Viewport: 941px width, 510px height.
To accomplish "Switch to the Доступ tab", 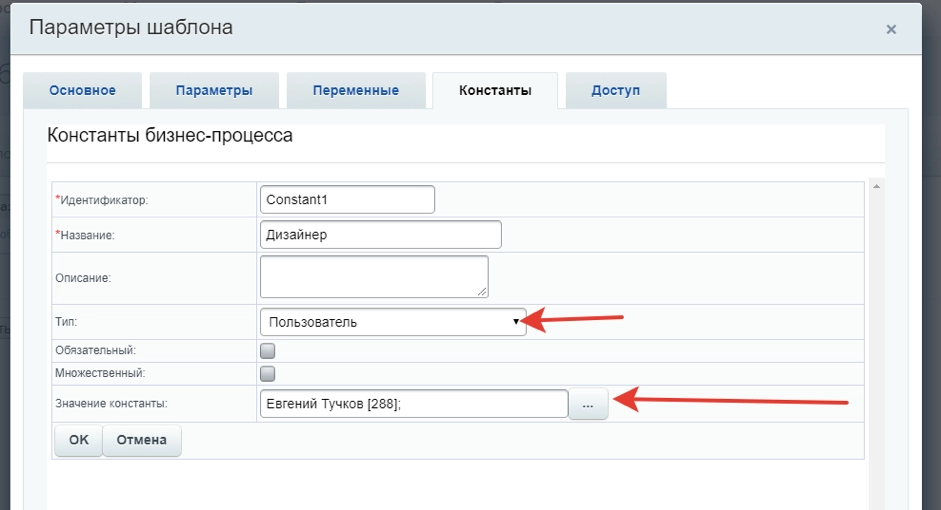I will click(615, 91).
